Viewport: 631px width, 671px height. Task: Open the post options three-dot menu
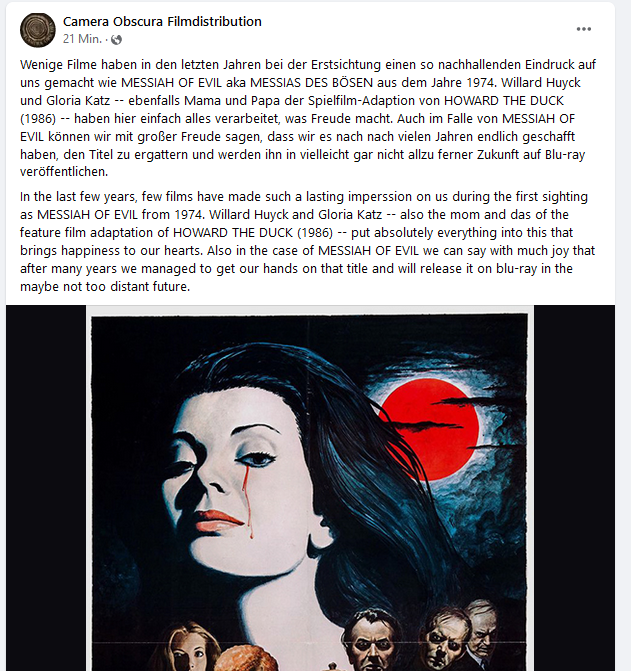(x=584, y=29)
